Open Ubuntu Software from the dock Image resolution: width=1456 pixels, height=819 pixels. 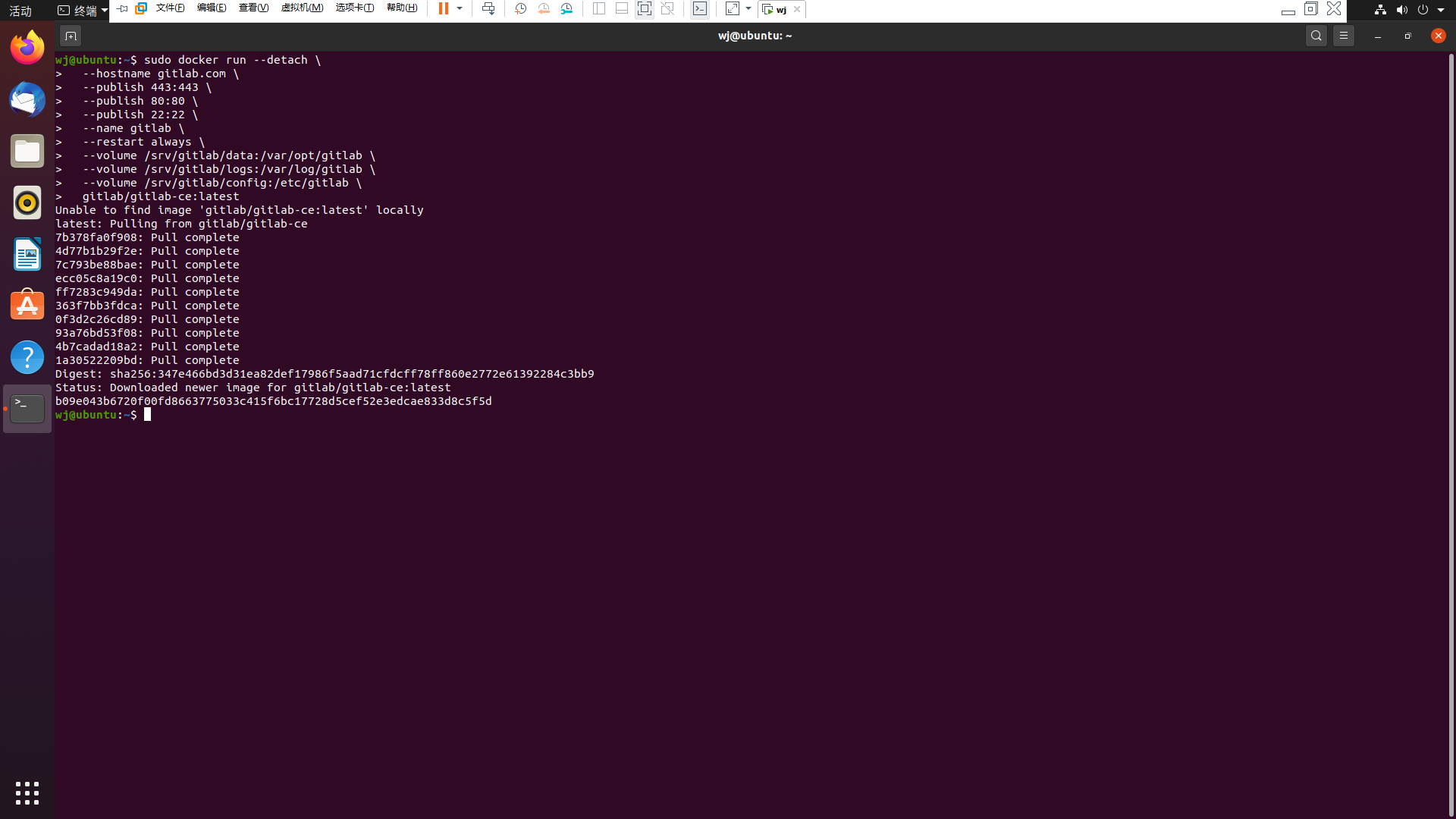point(27,306)
